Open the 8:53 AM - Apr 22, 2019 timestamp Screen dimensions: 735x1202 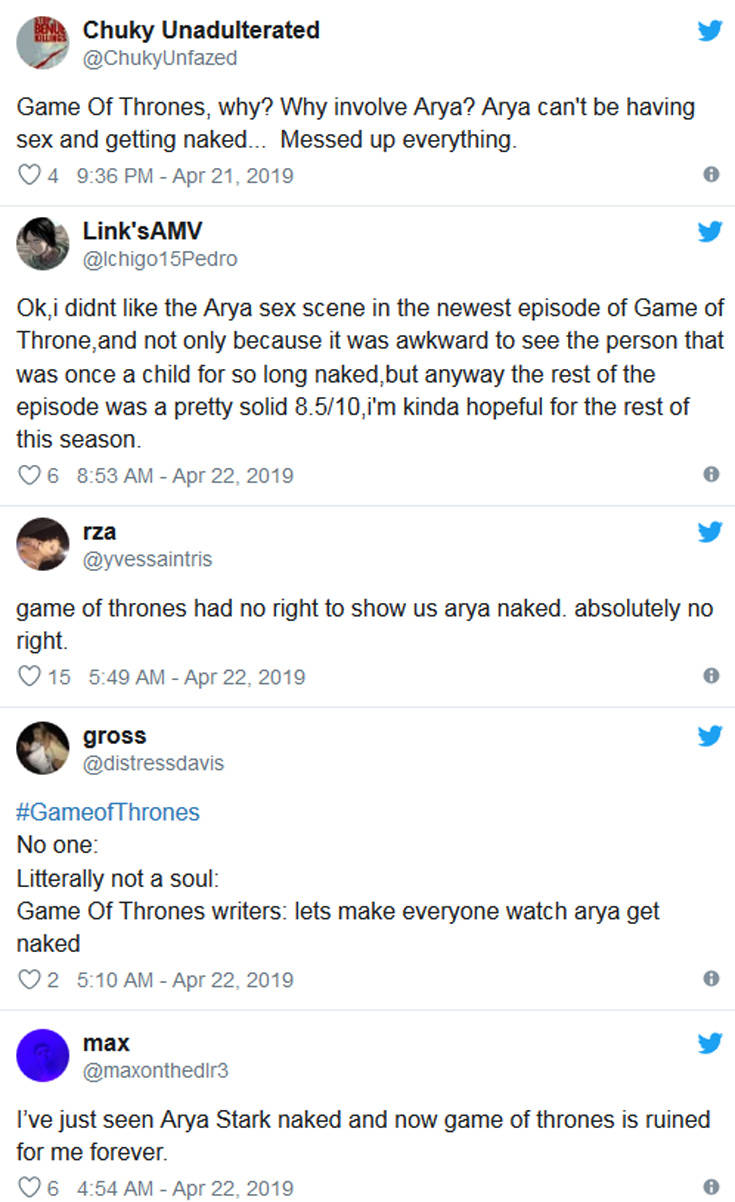[185, 476]
